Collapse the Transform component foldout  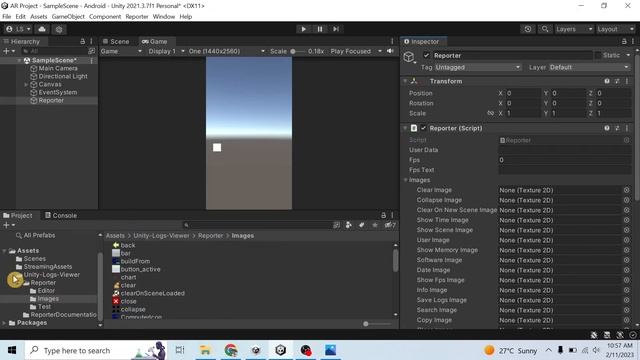pos(405,81)
